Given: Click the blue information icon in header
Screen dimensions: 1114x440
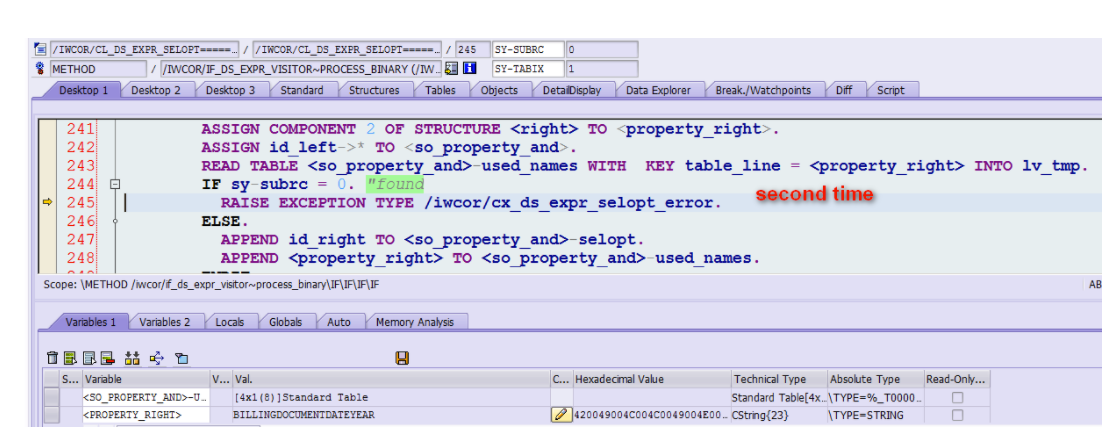Looking at the screenshot, I should point(469,68).
